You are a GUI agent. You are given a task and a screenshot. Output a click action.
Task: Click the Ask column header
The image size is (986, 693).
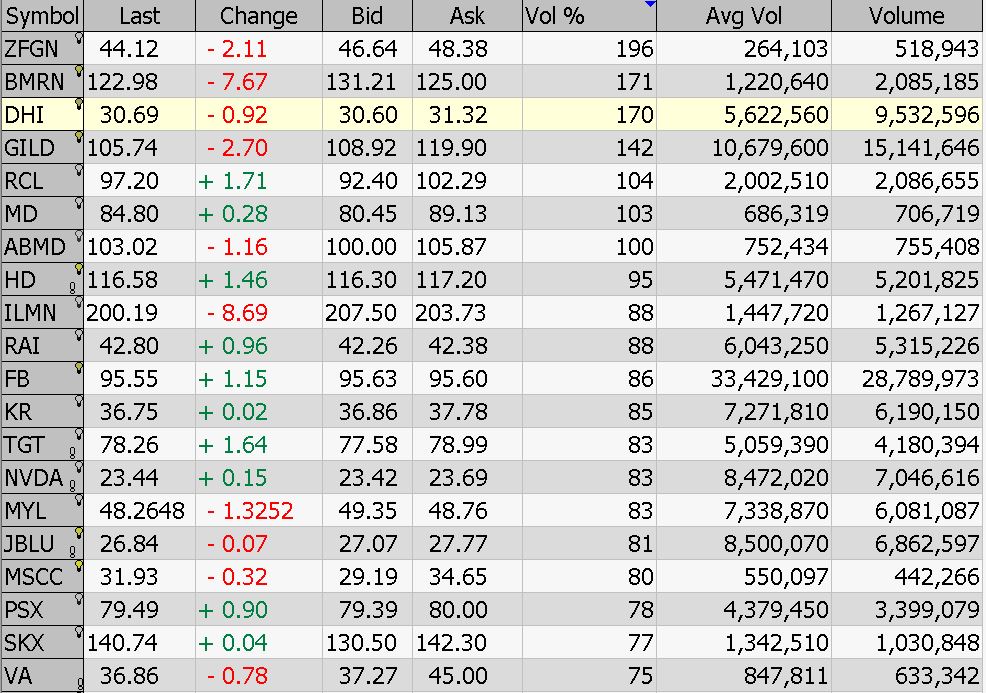(x=467, y=16)
